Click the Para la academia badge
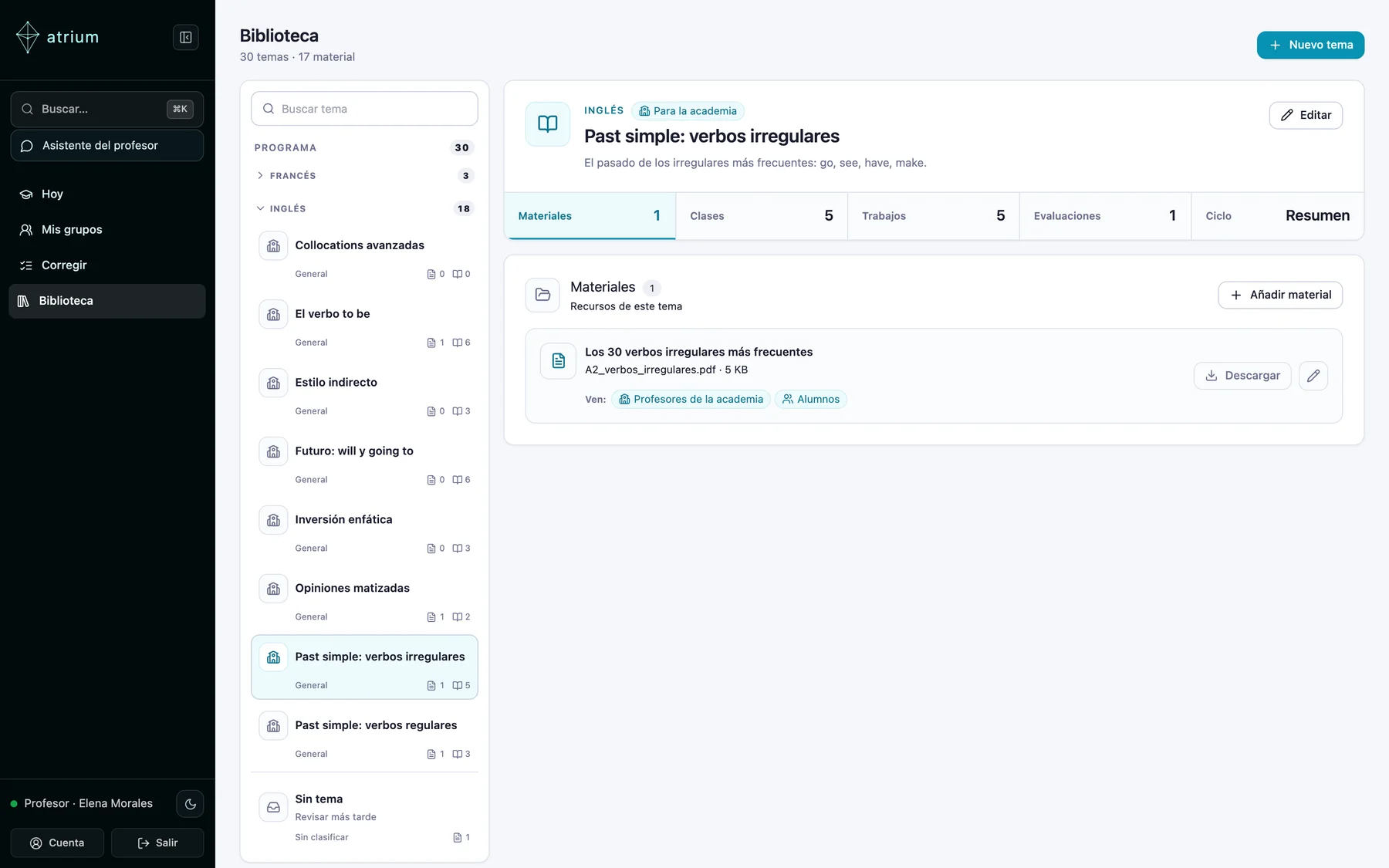Image resolution: width=1389 pixels, height=868 pixels. (x=688, y=111)
